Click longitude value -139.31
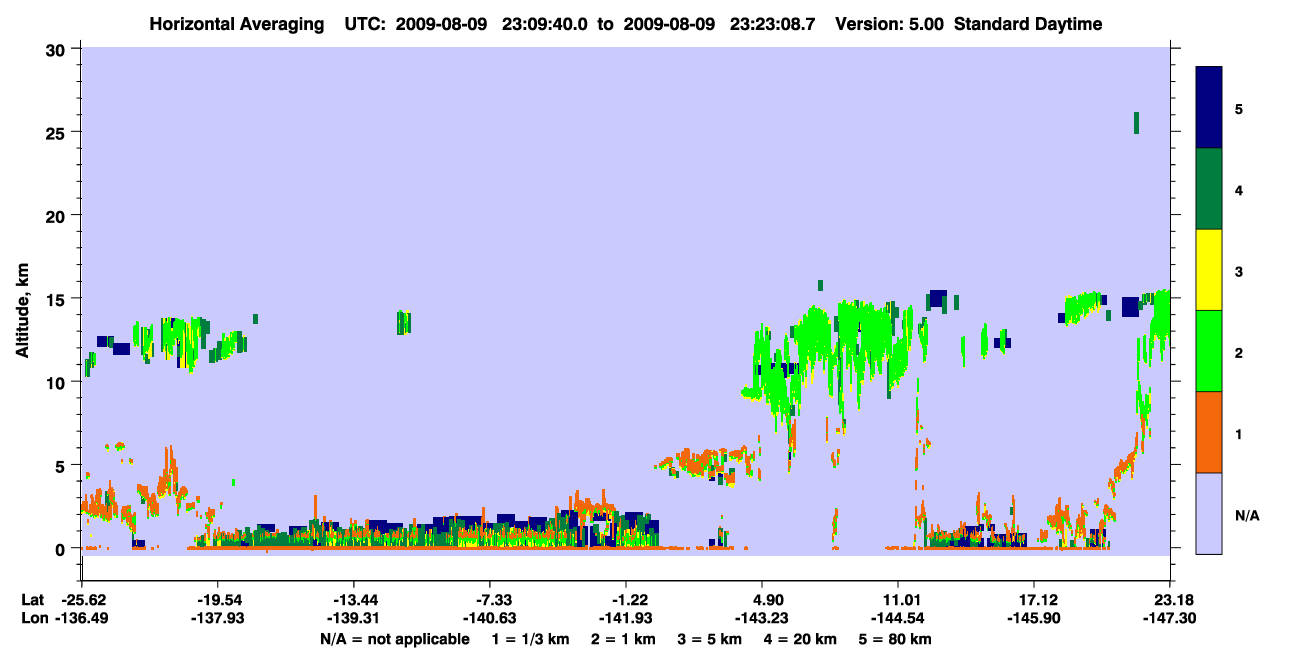The image size is (1300, 667). 355,619
